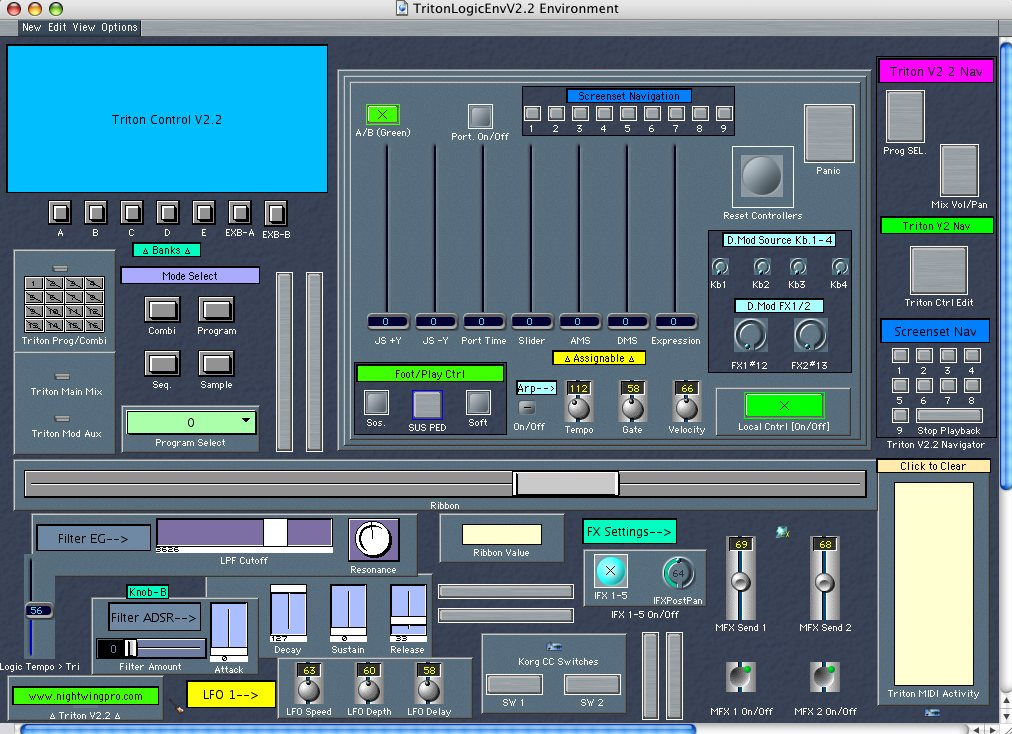The image size is (1012, 734).
Task: Click the Kb4 D.Mod source knob
Action: 840,267
